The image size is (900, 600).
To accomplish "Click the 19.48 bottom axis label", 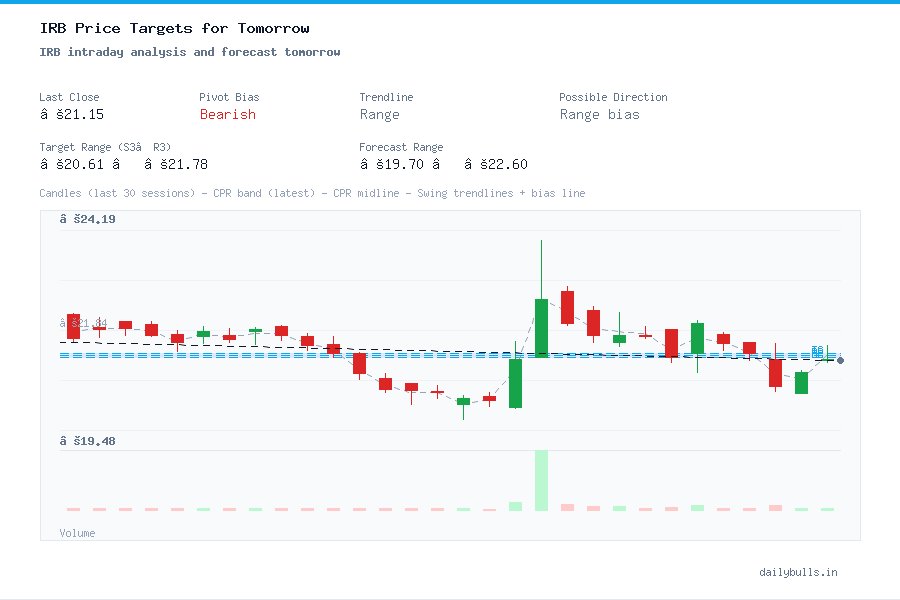I will tap(88, 441).
